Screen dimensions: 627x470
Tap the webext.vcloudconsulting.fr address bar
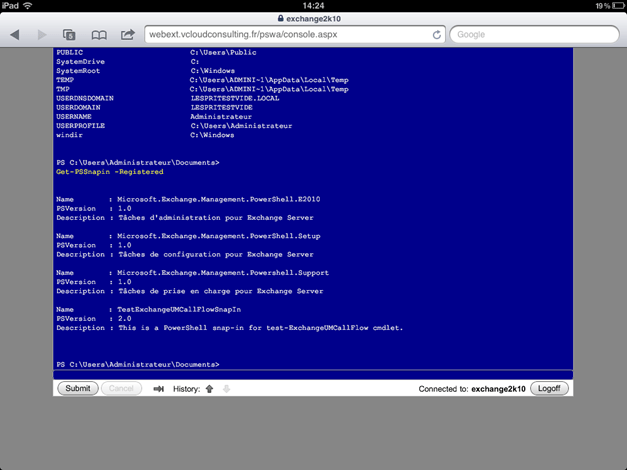(x=285, y=35)
